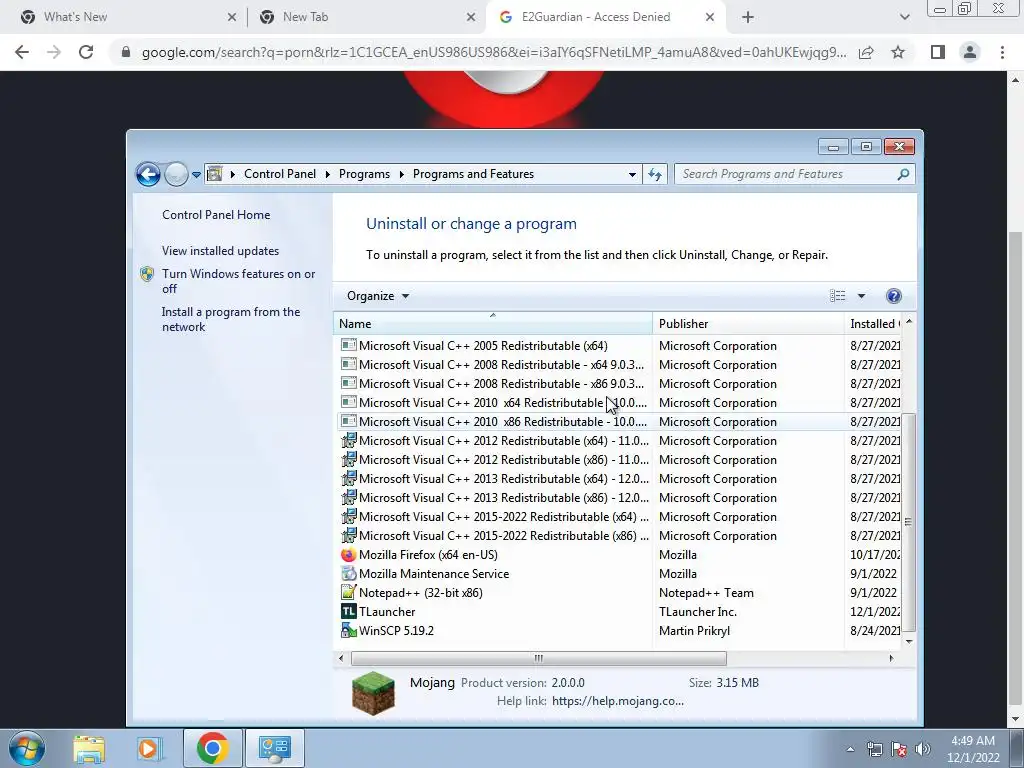The width and height of the screenshot is (1024, 768).
Task: Click Programs breadcrumb item
Action: [x=364, y=174]
